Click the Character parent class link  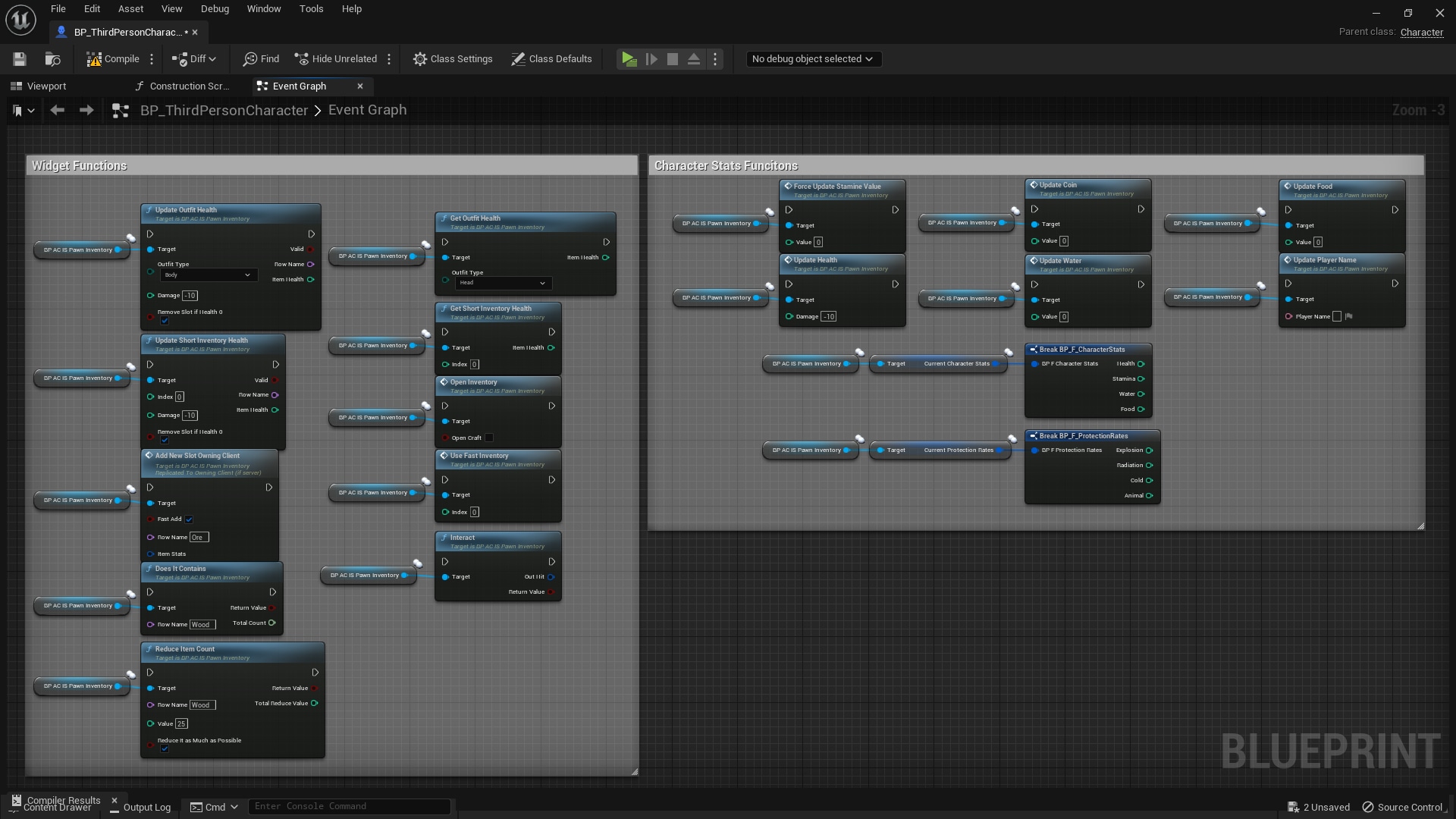click(x=1422, y=33)
